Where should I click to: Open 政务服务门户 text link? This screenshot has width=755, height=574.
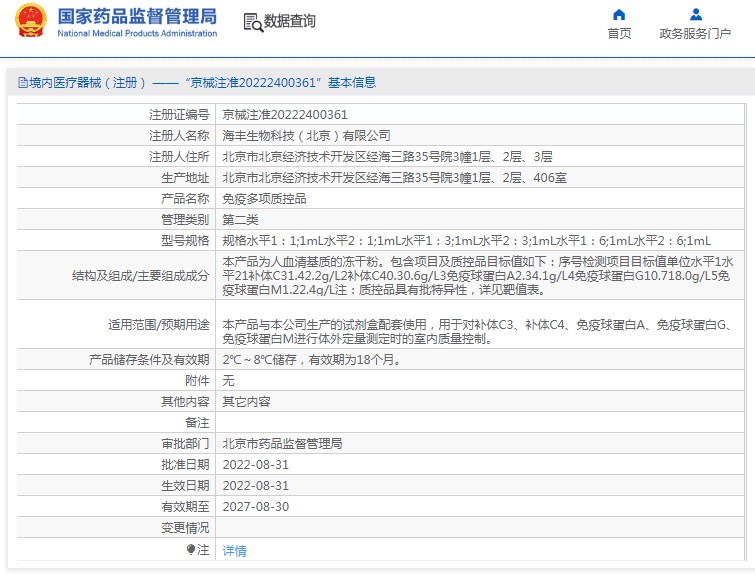coord(695,34)
